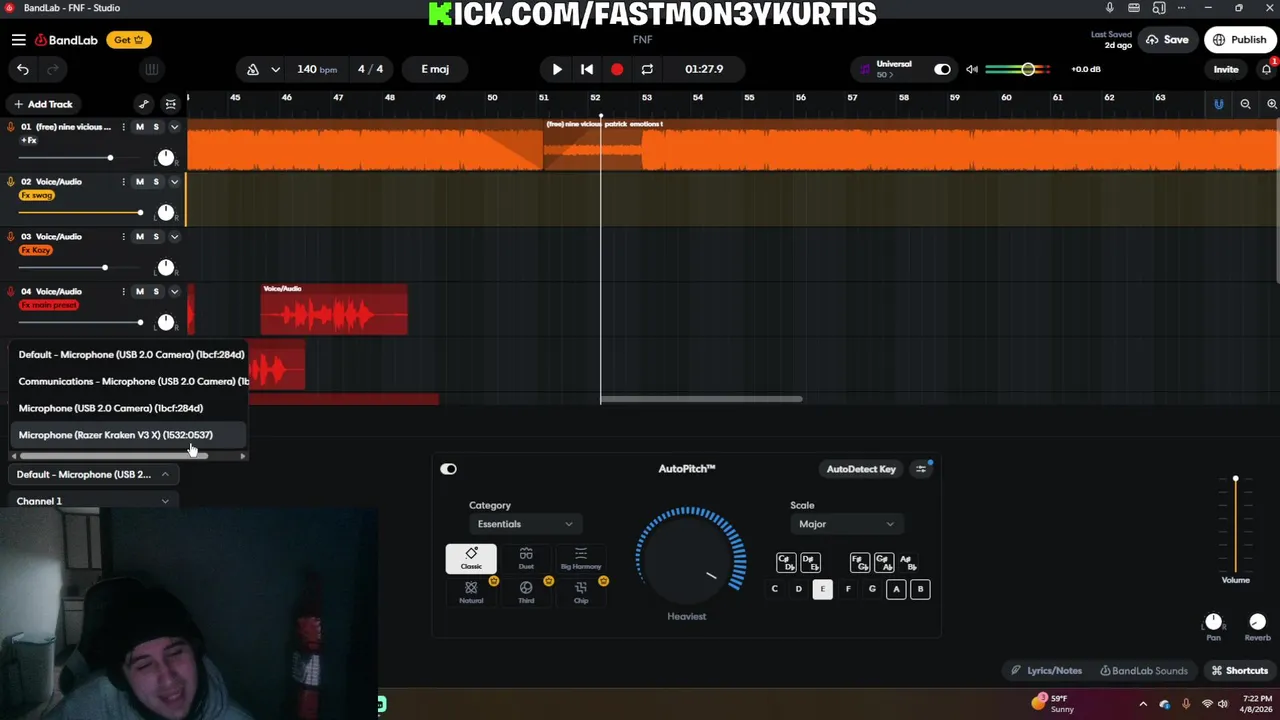Open the hamburger main menu
Viewport: 1280px width, 720px height.
[19, 40]
